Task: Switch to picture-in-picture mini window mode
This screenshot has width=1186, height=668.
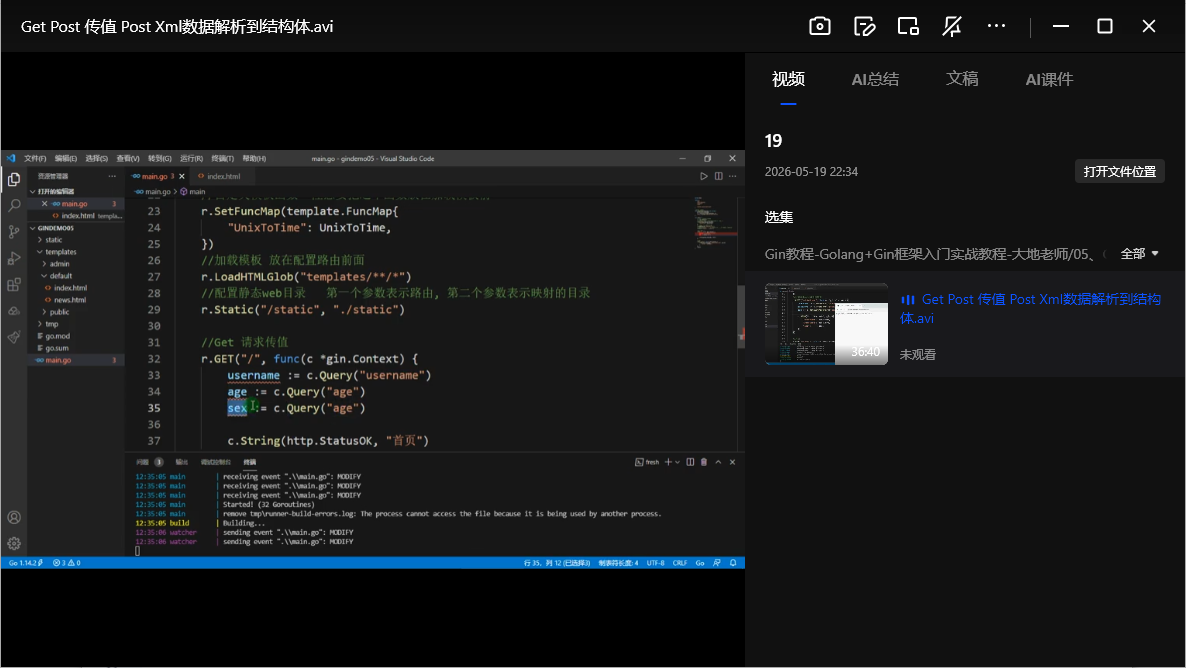Action: (x=908, y=26)
